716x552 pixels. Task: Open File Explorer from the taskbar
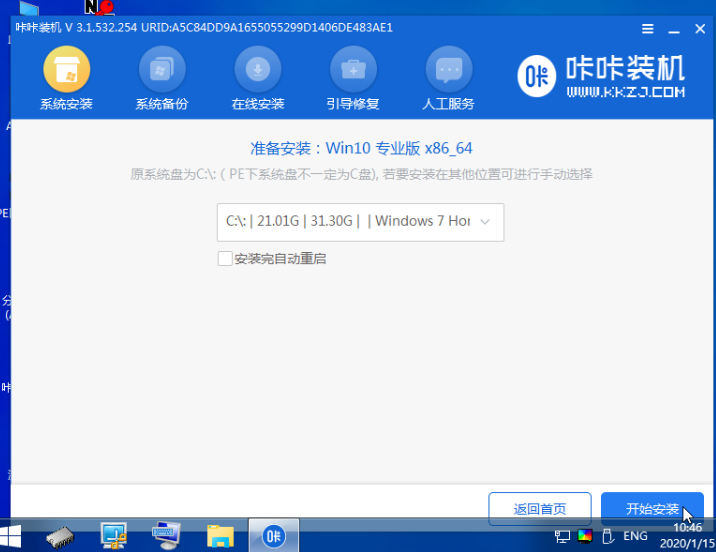[219, 535]
